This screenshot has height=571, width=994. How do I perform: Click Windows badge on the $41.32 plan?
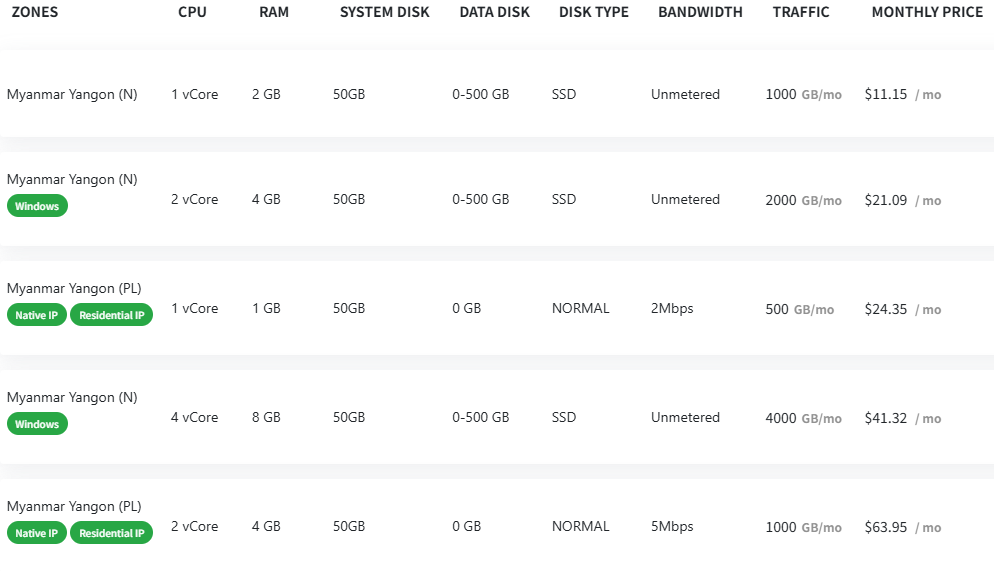click(37, 424)
